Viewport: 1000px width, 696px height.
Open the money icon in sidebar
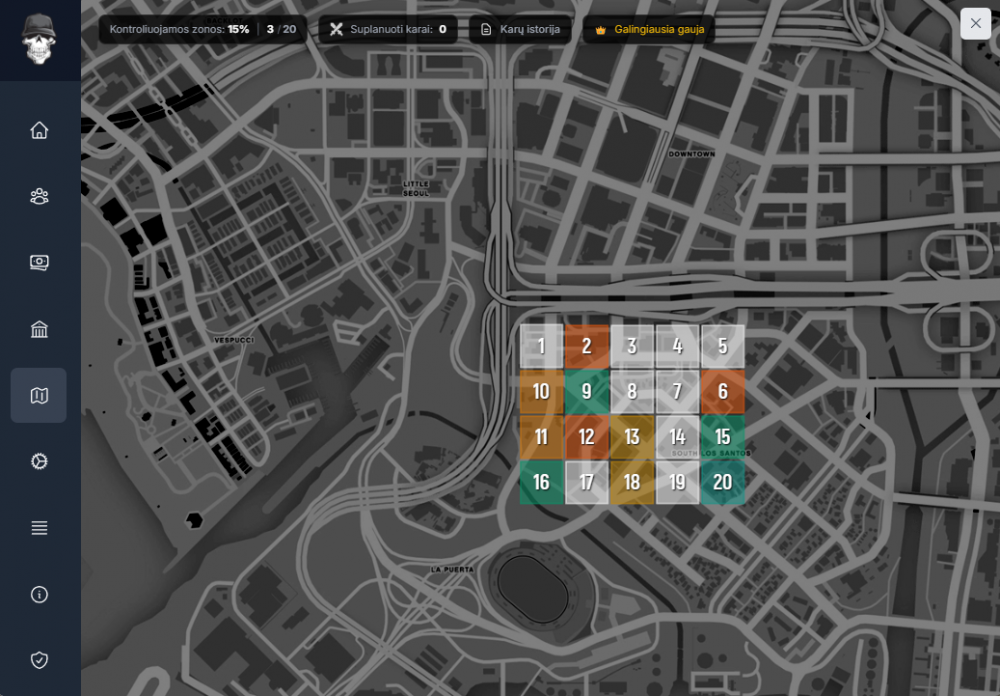pos(39,262)
